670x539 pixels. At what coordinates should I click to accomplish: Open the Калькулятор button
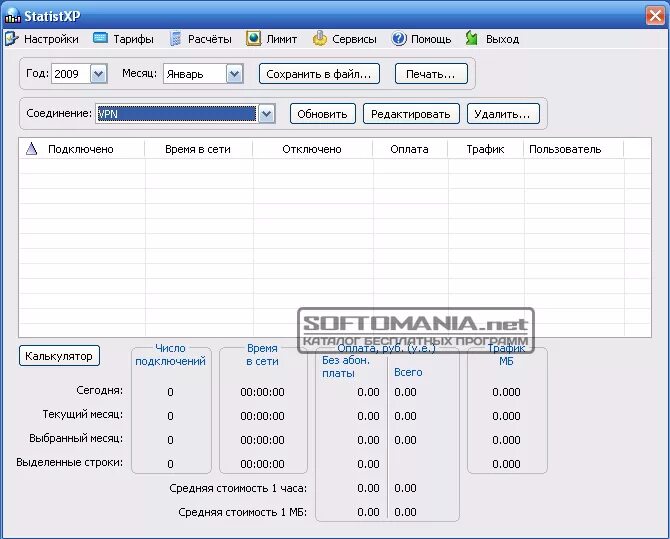[x=59, y=356]
